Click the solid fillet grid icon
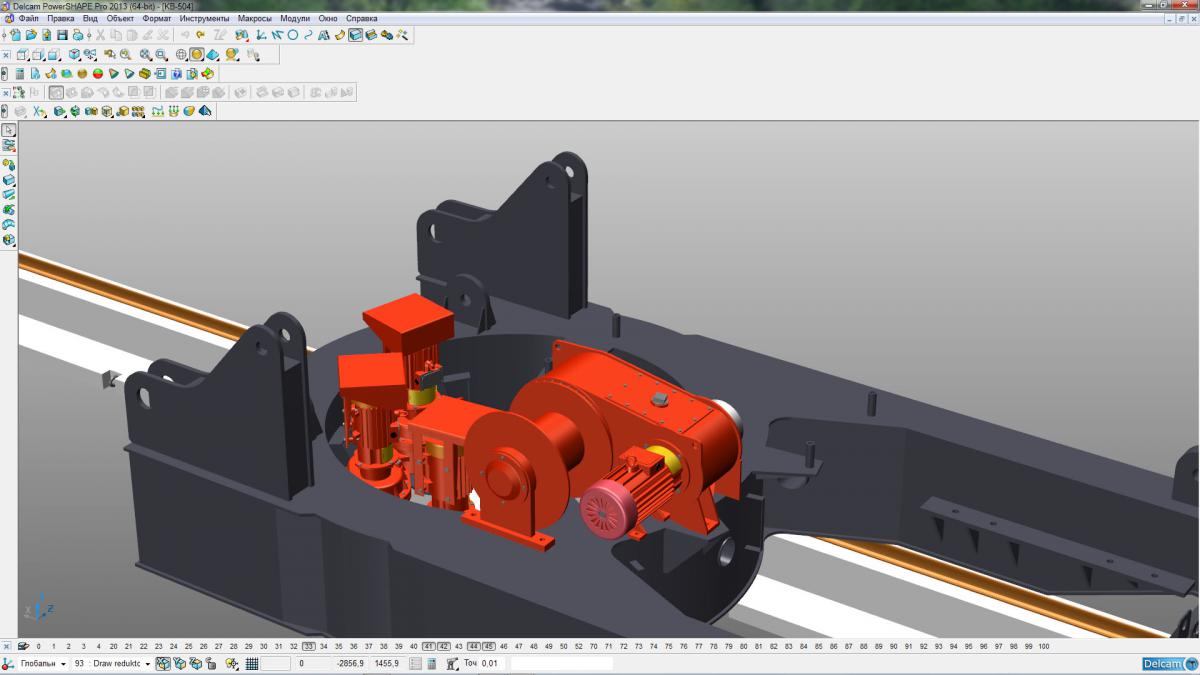The width and height of the screenshot is (1200, 675). (137, 110)
